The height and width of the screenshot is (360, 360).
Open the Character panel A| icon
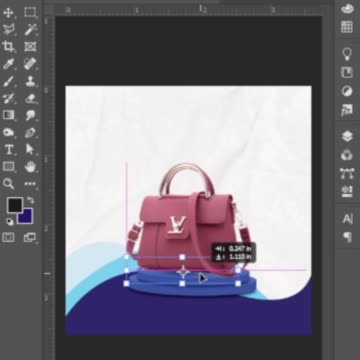[347, 219]
